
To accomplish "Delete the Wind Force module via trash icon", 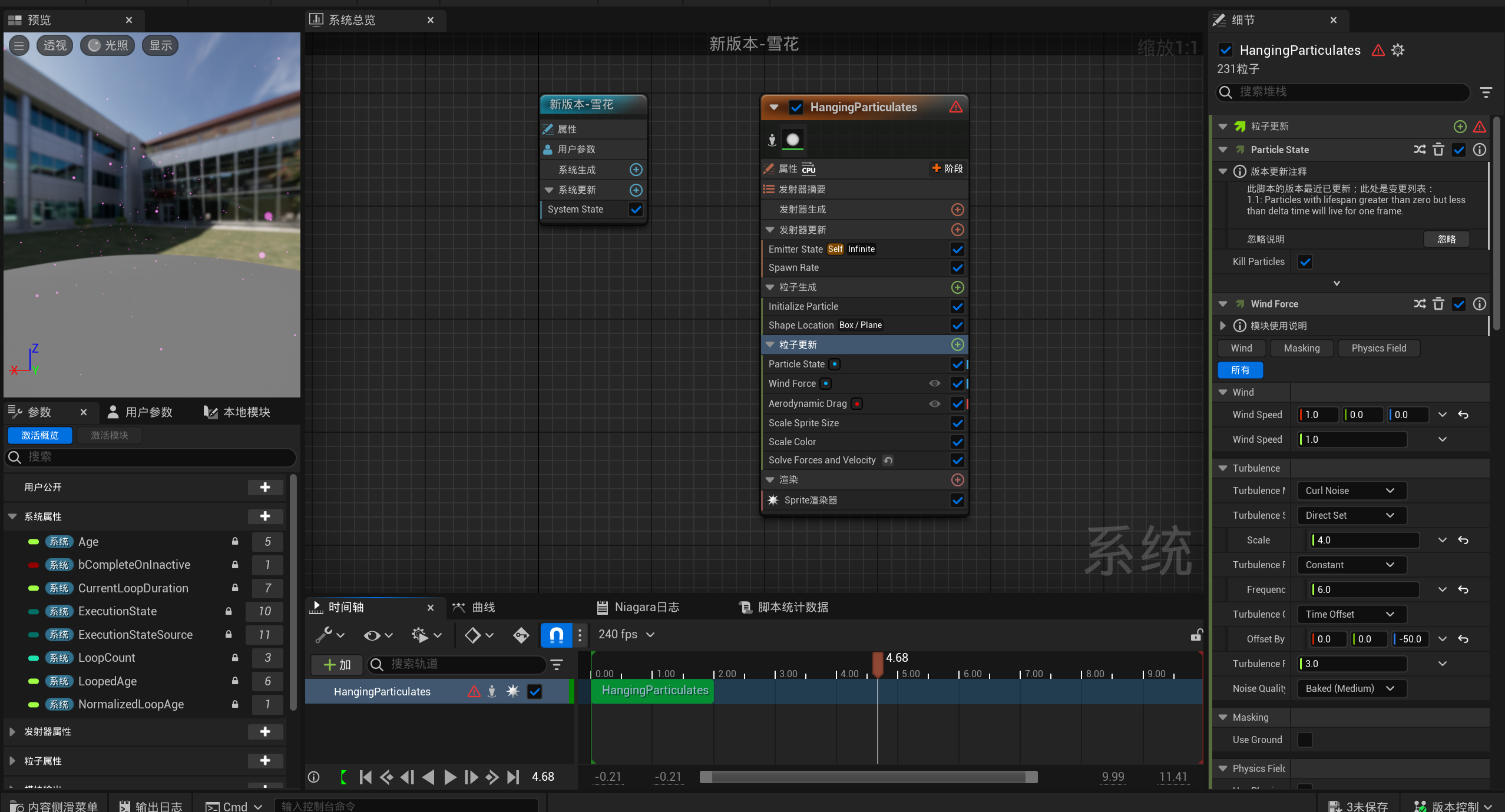I will click(1438, 304).
